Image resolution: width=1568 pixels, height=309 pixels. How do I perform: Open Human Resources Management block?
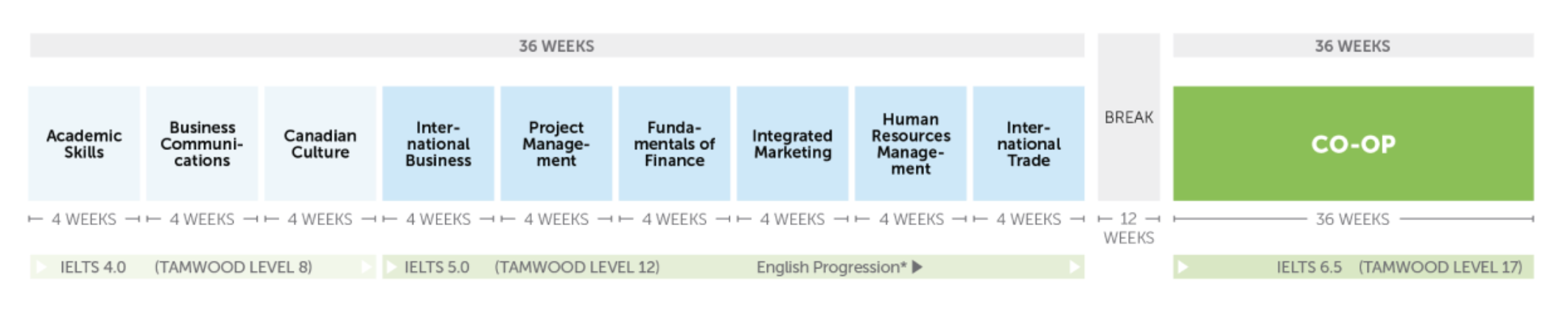click(911, 143)
